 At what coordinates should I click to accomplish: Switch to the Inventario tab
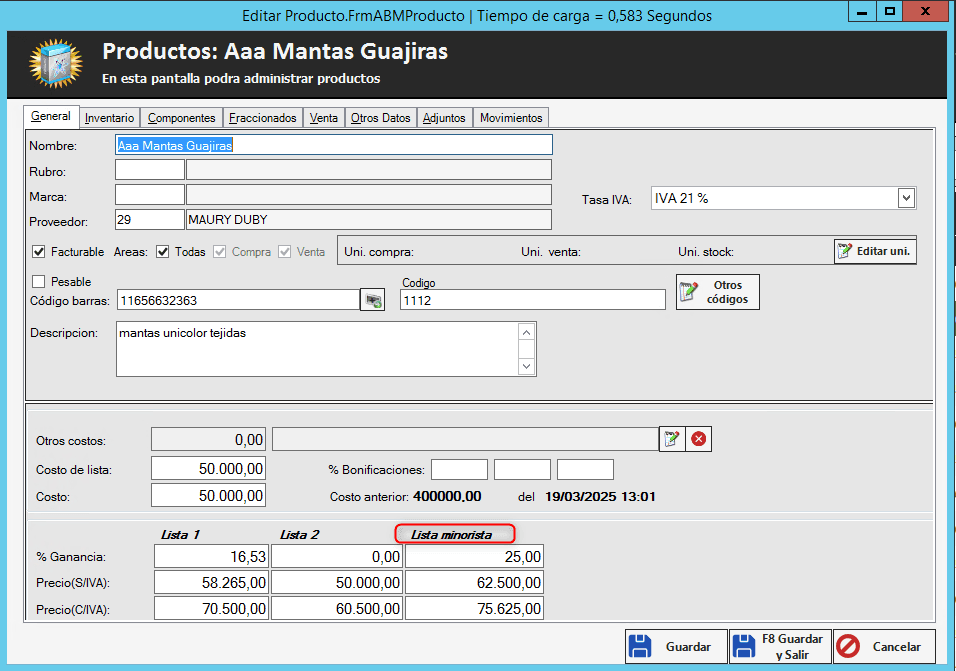[109, 118]
